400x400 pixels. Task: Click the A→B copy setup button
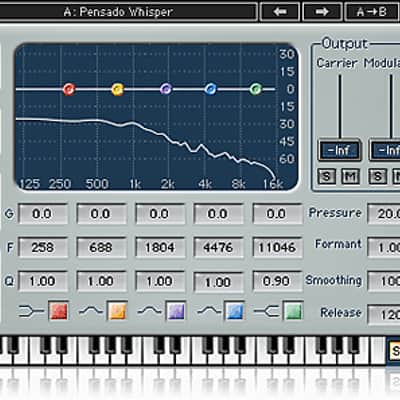click(372, 12)
